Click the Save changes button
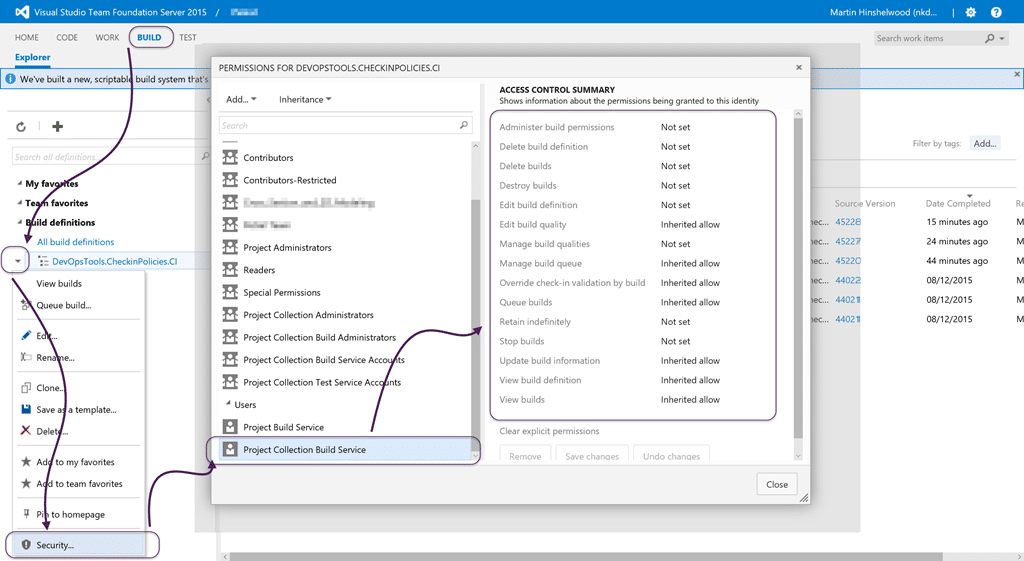 pos(592,455)
